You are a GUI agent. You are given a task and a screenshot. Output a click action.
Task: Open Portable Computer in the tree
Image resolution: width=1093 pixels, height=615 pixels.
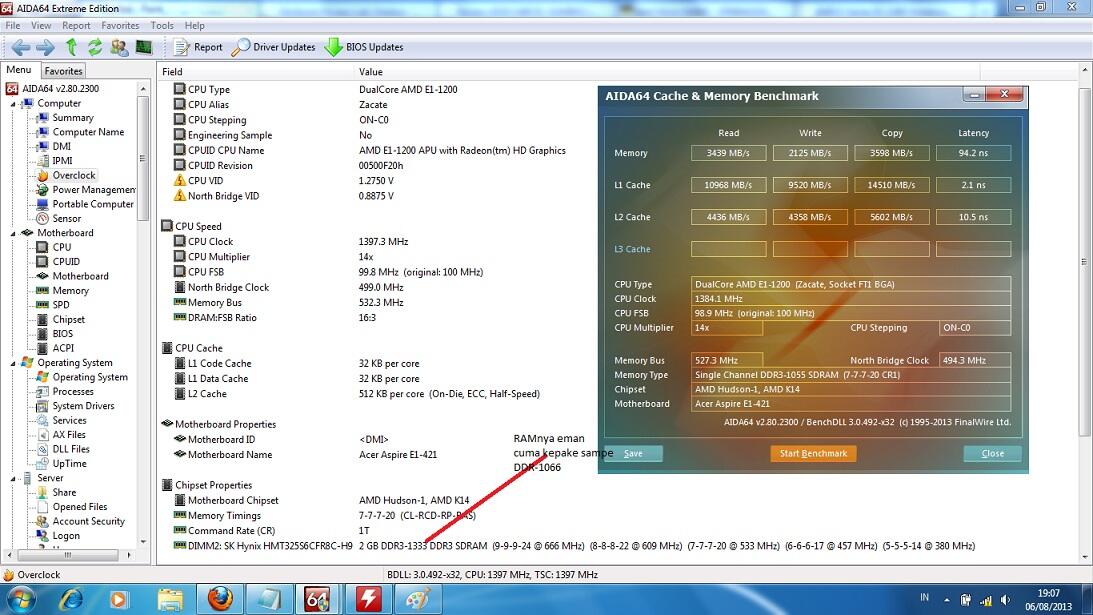coord(93,204)
